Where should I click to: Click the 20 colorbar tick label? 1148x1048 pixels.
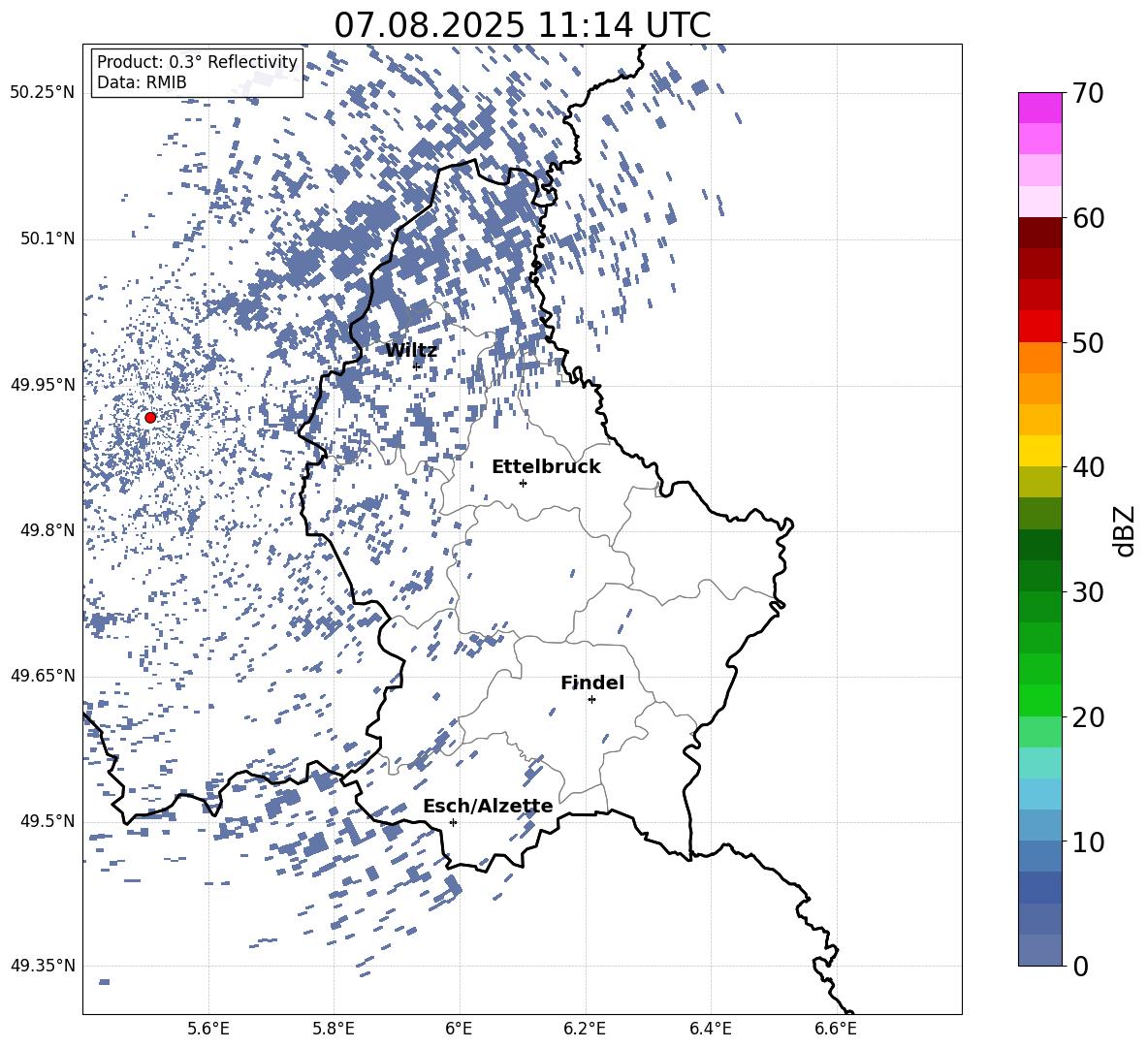coord(1088,717)
